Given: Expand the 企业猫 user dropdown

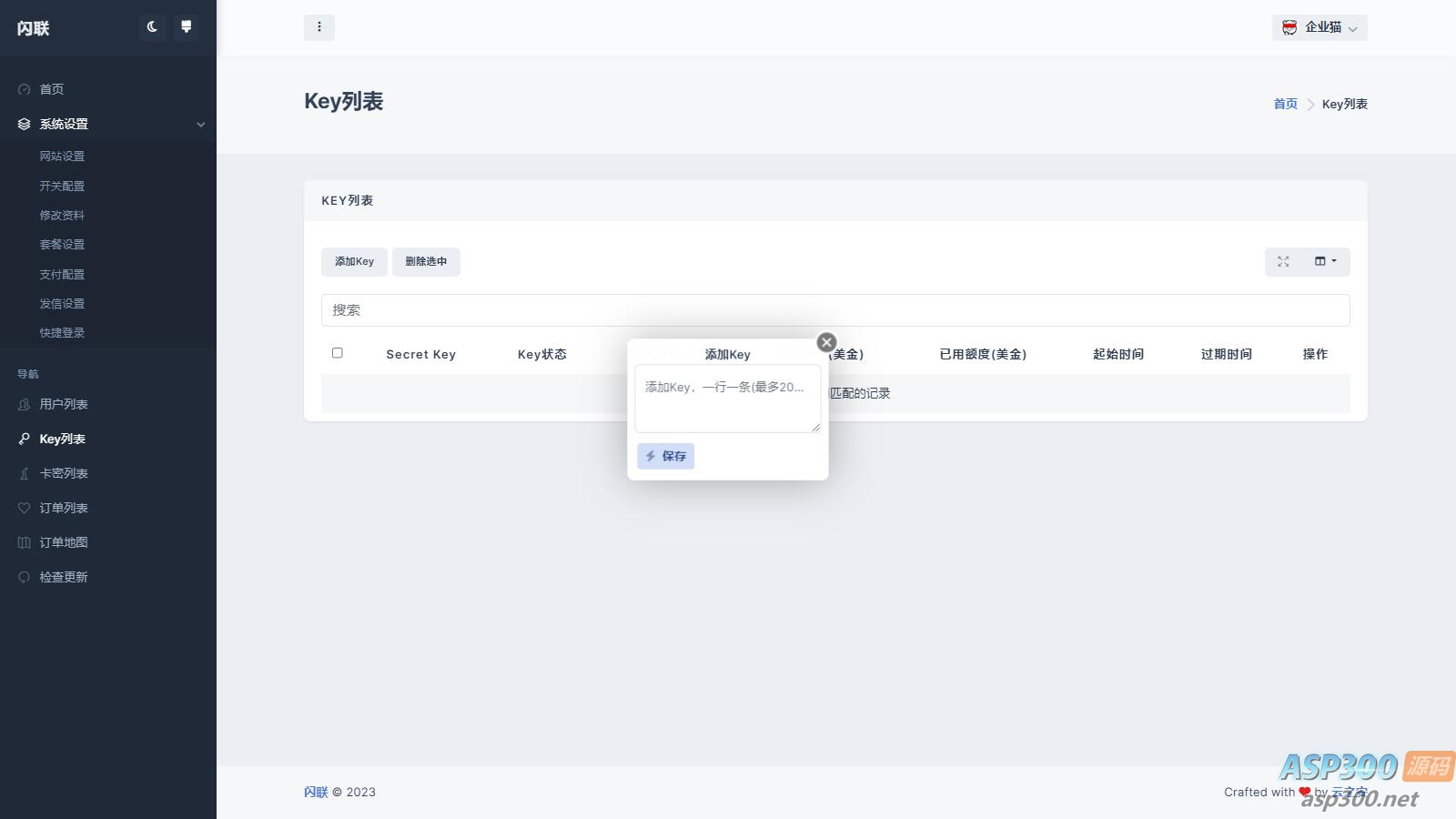Looking at the screenshot, I should pyautogui.click(x=1319, y=27).
